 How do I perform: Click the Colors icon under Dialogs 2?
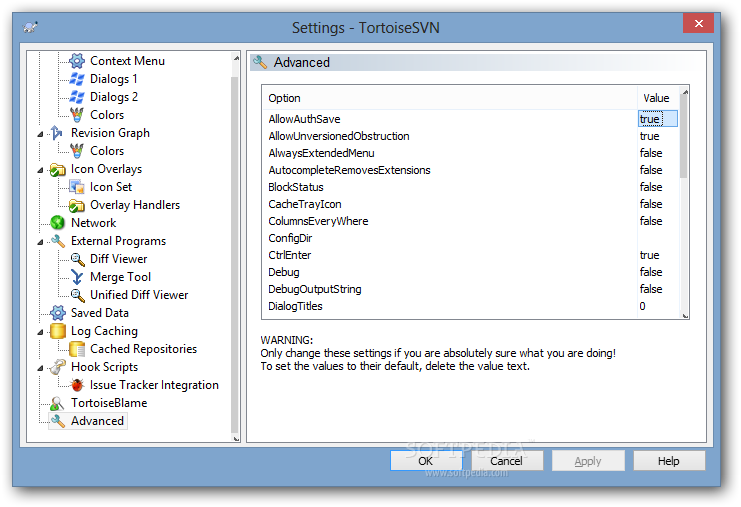pos(77,115)
